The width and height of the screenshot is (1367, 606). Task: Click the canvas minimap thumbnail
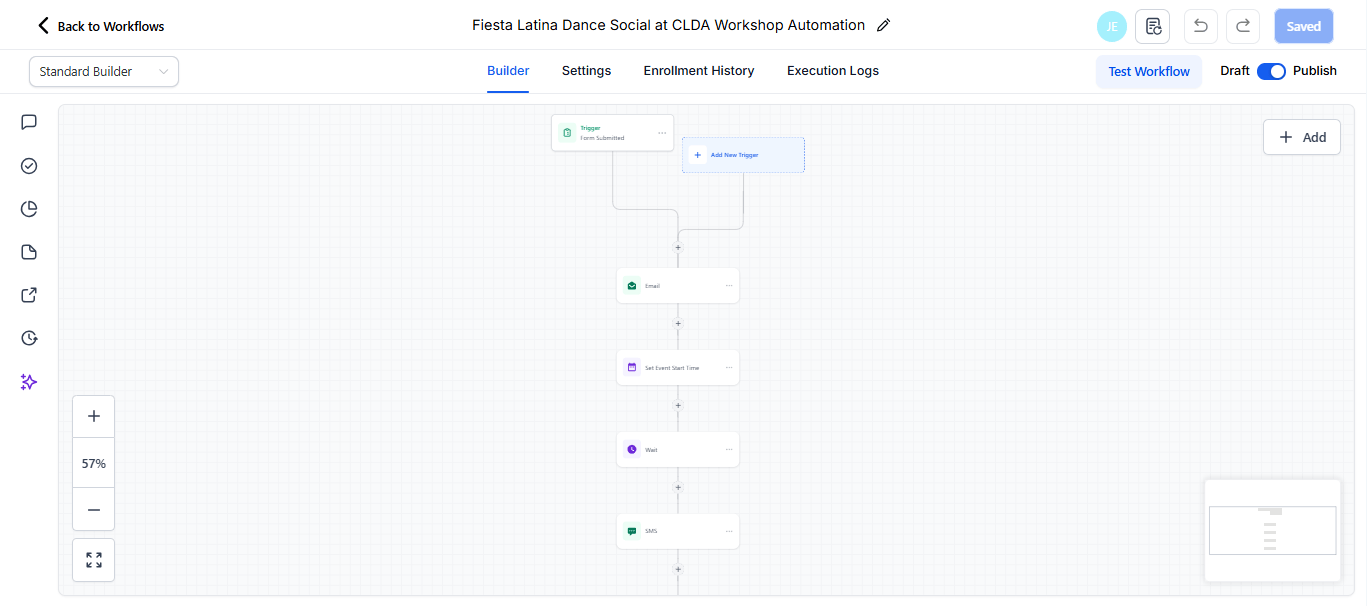[x=1272, y=530]
